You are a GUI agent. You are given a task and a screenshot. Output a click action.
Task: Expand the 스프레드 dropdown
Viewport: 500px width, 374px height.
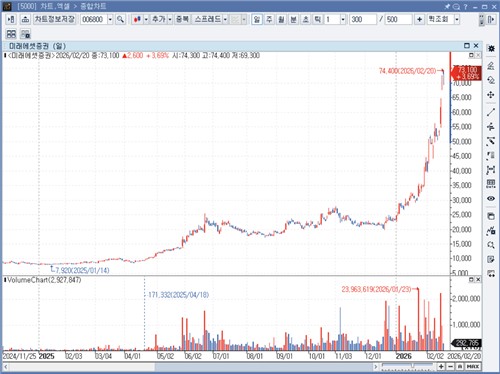pos(225,19)
